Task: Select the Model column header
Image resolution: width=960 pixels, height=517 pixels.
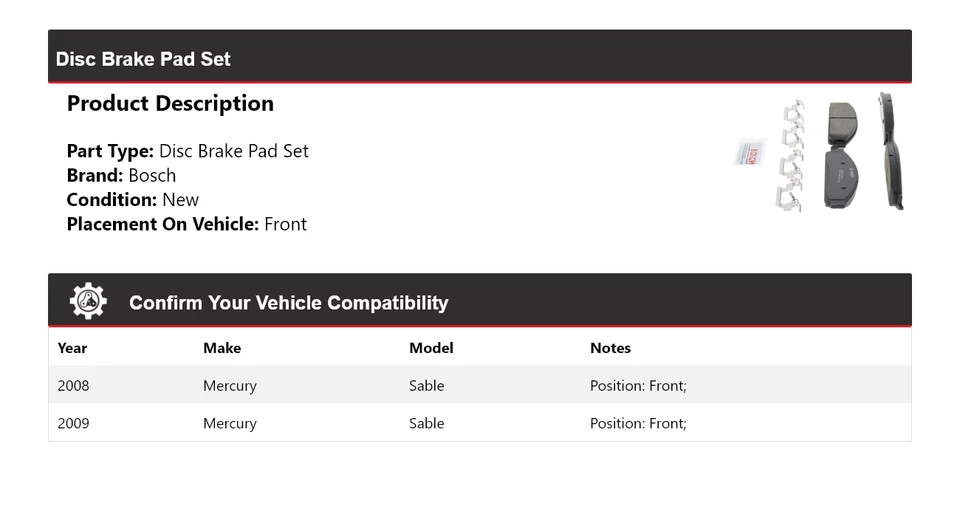Action: (x=431, y=348)
